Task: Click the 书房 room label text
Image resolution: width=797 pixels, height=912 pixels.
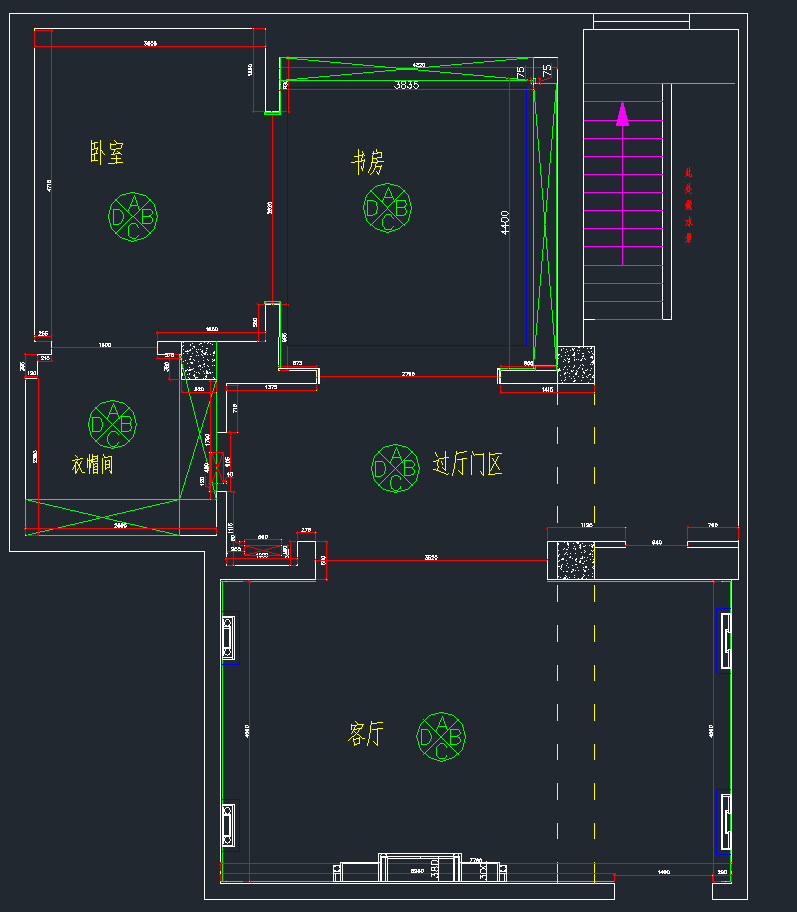Action: [x=367, y=162]
